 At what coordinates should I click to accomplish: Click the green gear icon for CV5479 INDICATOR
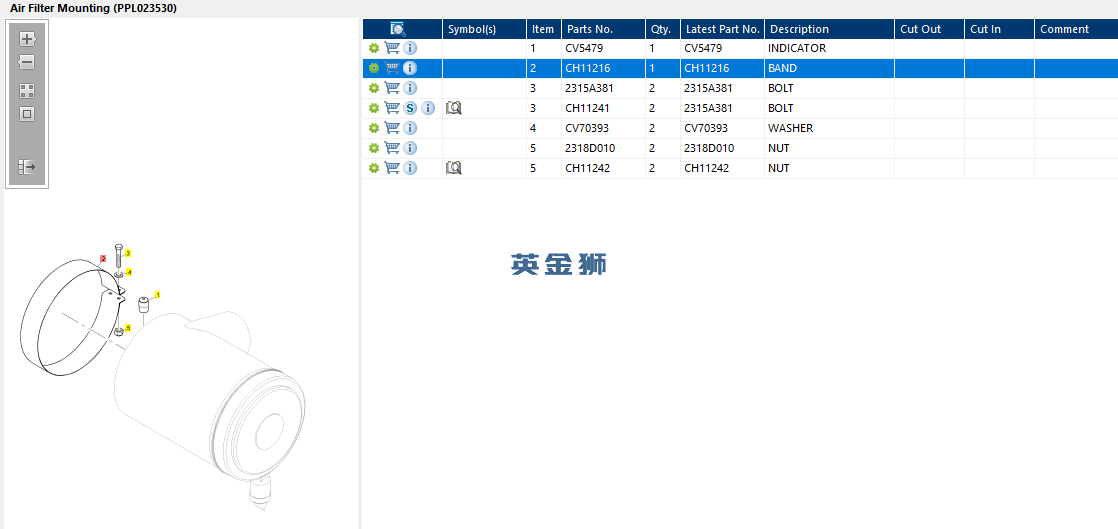pyautogui.click(x=374, y=48)
